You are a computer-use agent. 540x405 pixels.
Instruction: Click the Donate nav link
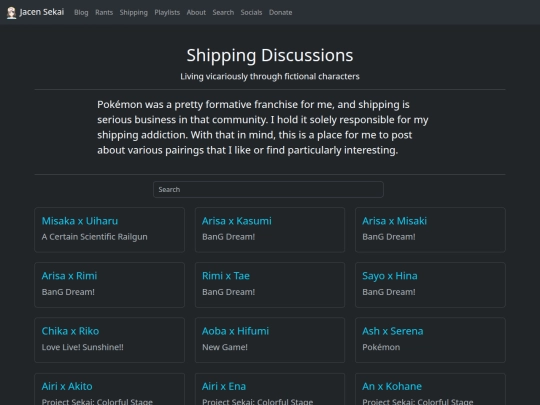point(281,12)
